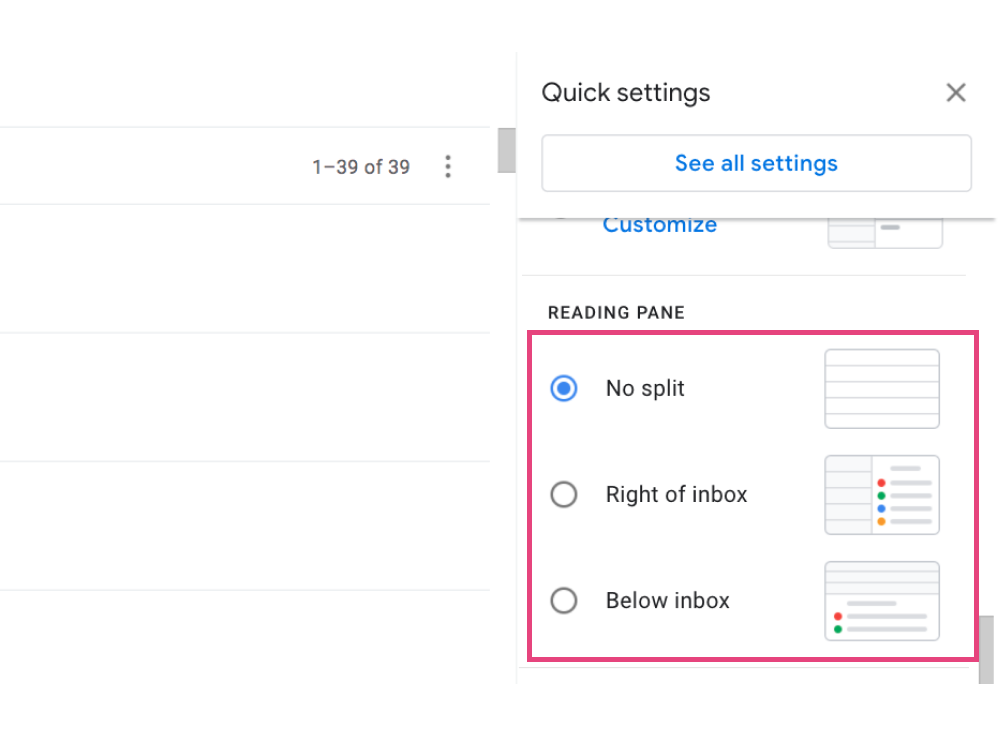Click the X icon on Quick settings

(956, 92)
